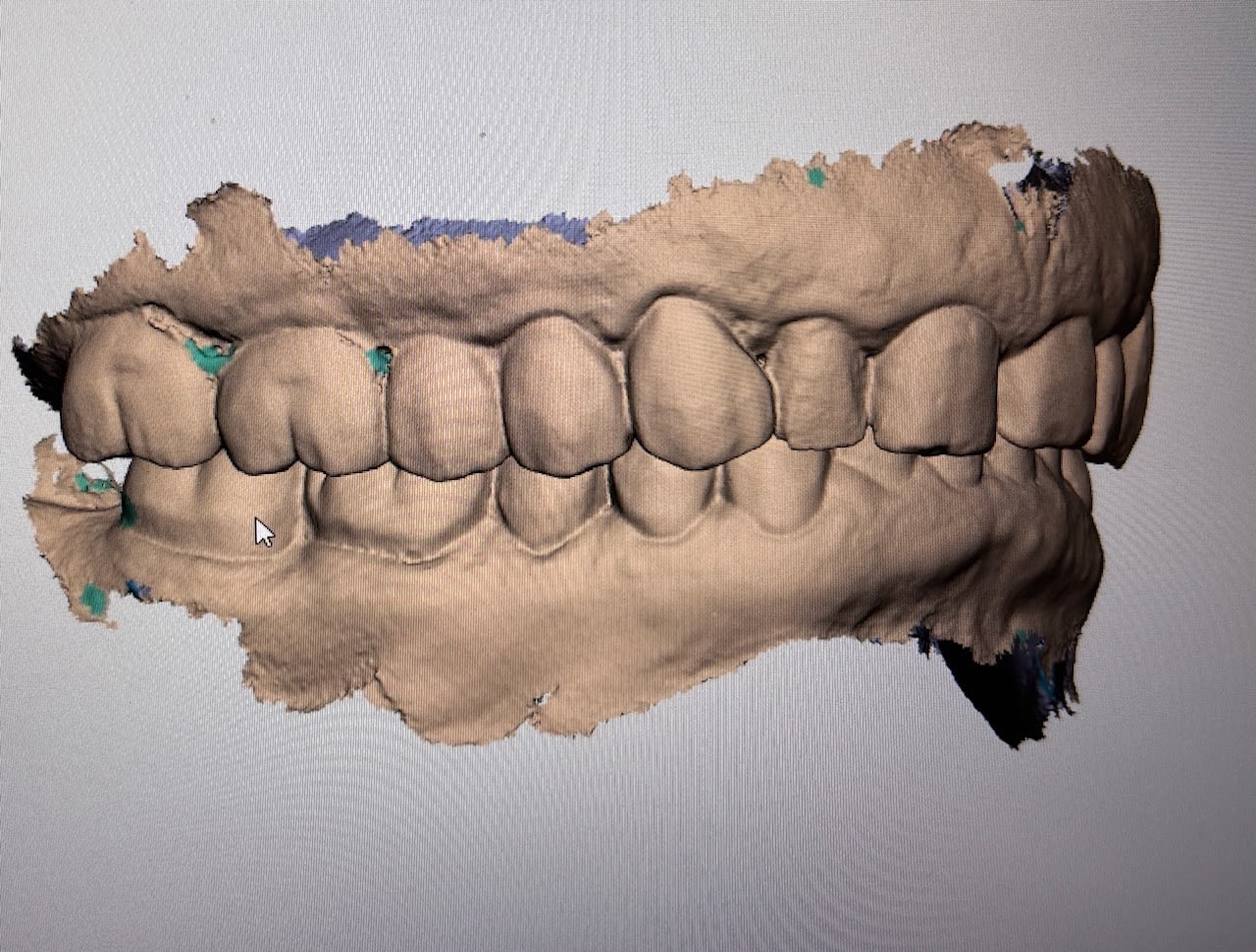Click green patch on upper right gum edge
The image size is (1256, 952).
pyautogui.click(x=815, y=178)
